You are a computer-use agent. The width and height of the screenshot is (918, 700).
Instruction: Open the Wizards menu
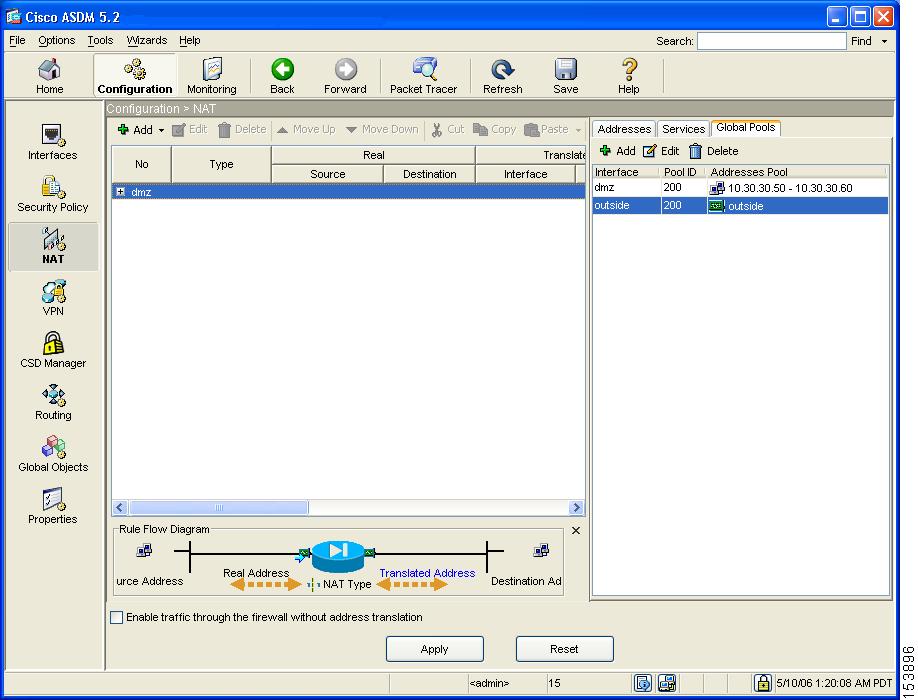pos(147,40)
